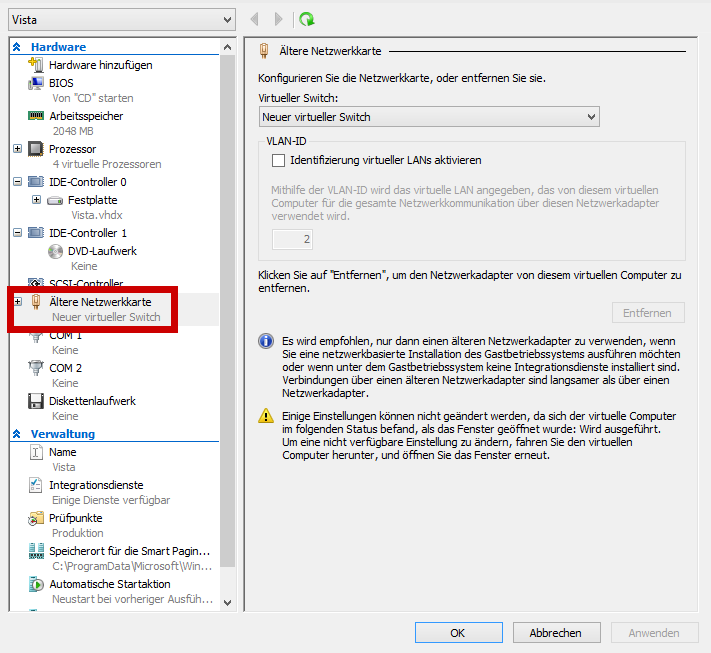The width and height of the screenshot is (711, 653).
Task: Click the '4 virtuelle Prozessoren' text
Action: (107, 164)
